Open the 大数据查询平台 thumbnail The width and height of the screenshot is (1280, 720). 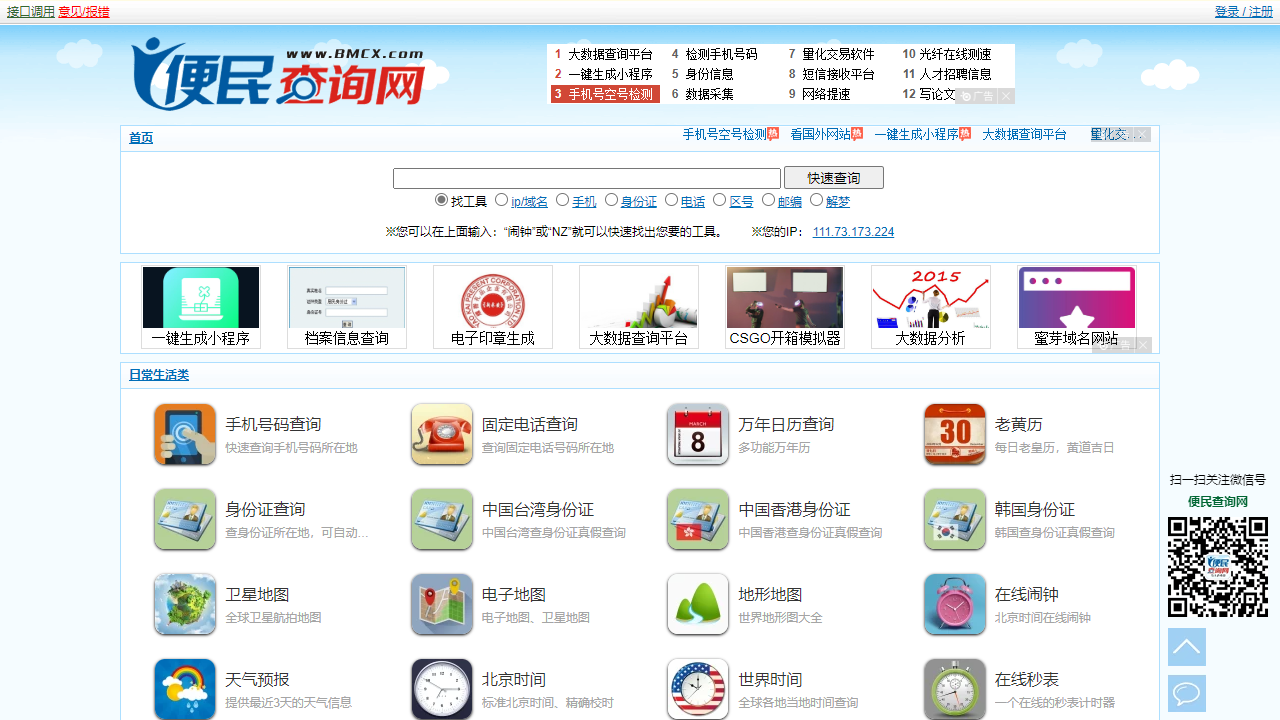[x=639, y=307]
